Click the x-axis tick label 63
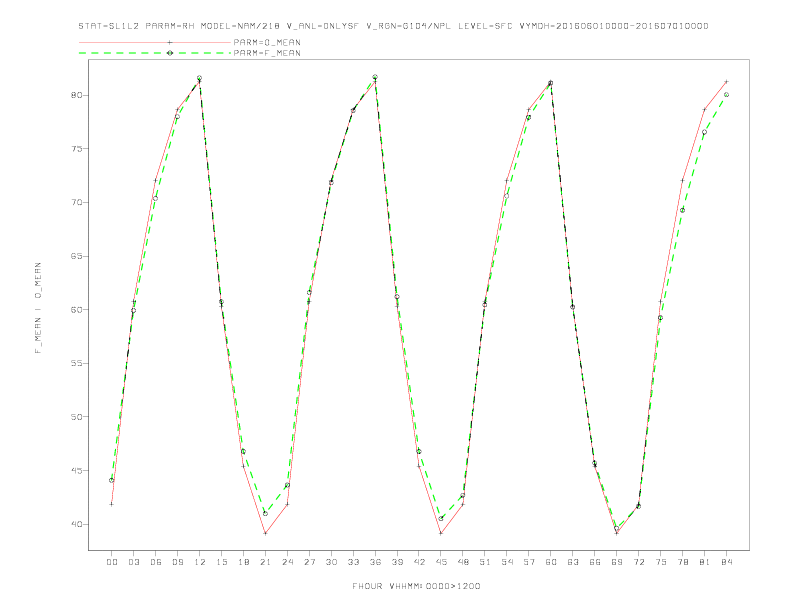Viewport: 792px width, 612px height. 573,562
